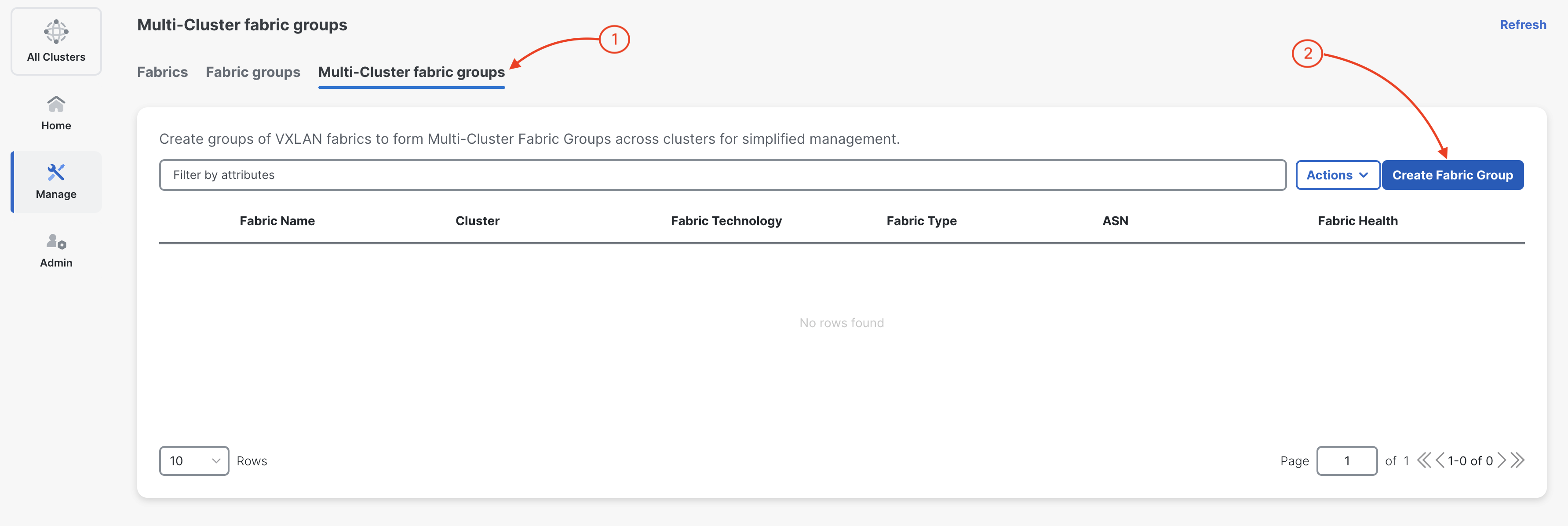1568x526 pixels.
Task: Sort by Cluster column header
Action: pyautogui.click(x=477, y=221)
